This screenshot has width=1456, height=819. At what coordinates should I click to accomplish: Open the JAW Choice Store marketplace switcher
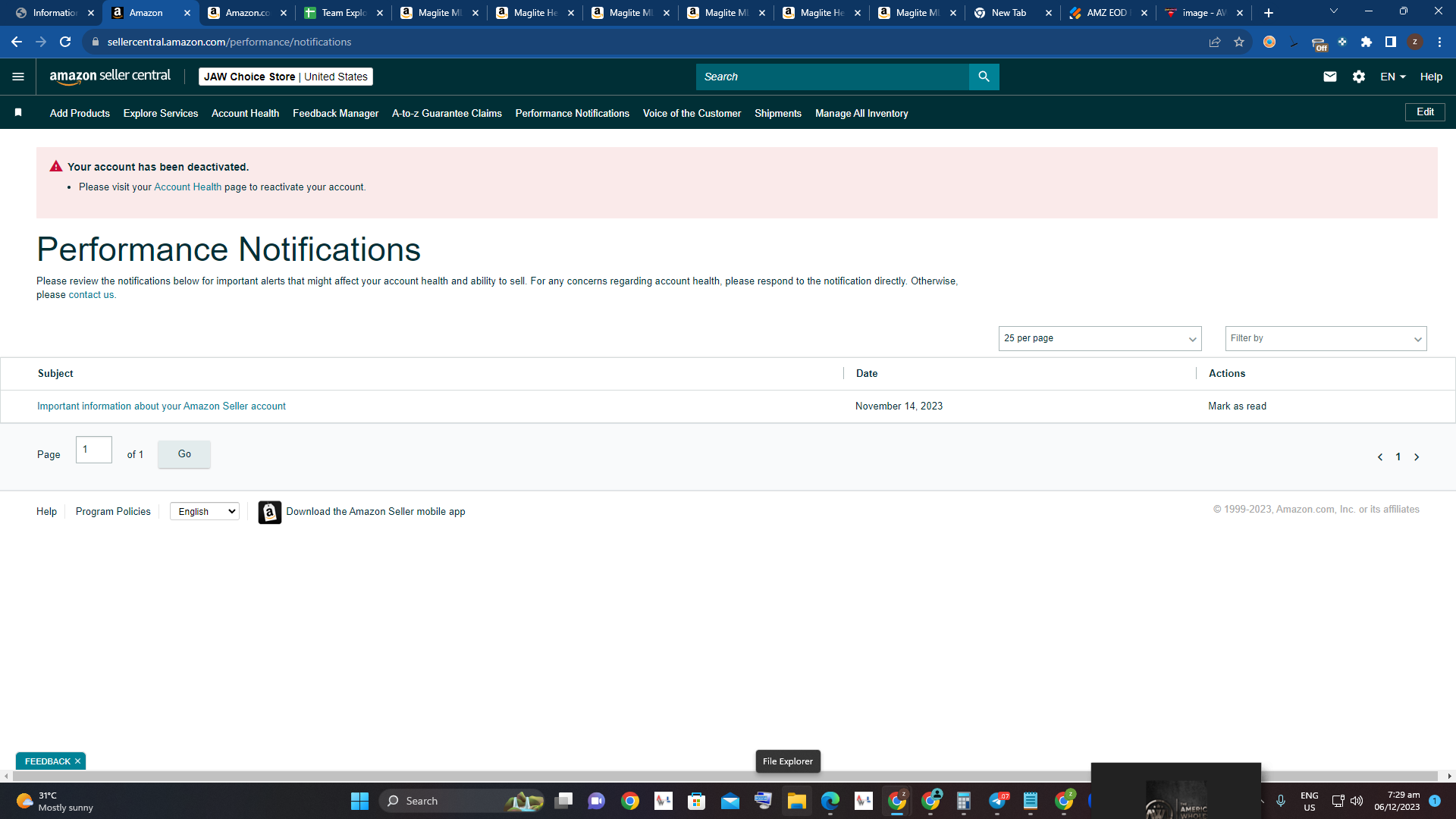click(286, 77)
